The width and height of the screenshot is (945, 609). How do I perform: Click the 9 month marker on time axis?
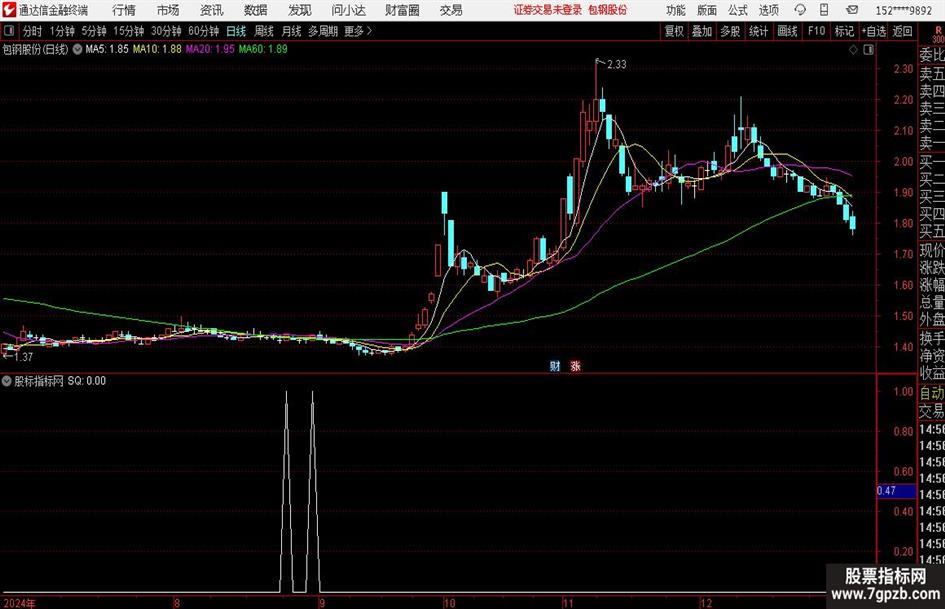322,602
